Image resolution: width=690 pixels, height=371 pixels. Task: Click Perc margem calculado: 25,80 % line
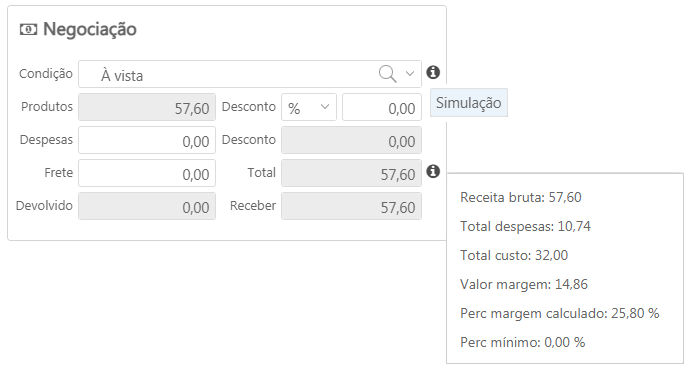point(560,313)
